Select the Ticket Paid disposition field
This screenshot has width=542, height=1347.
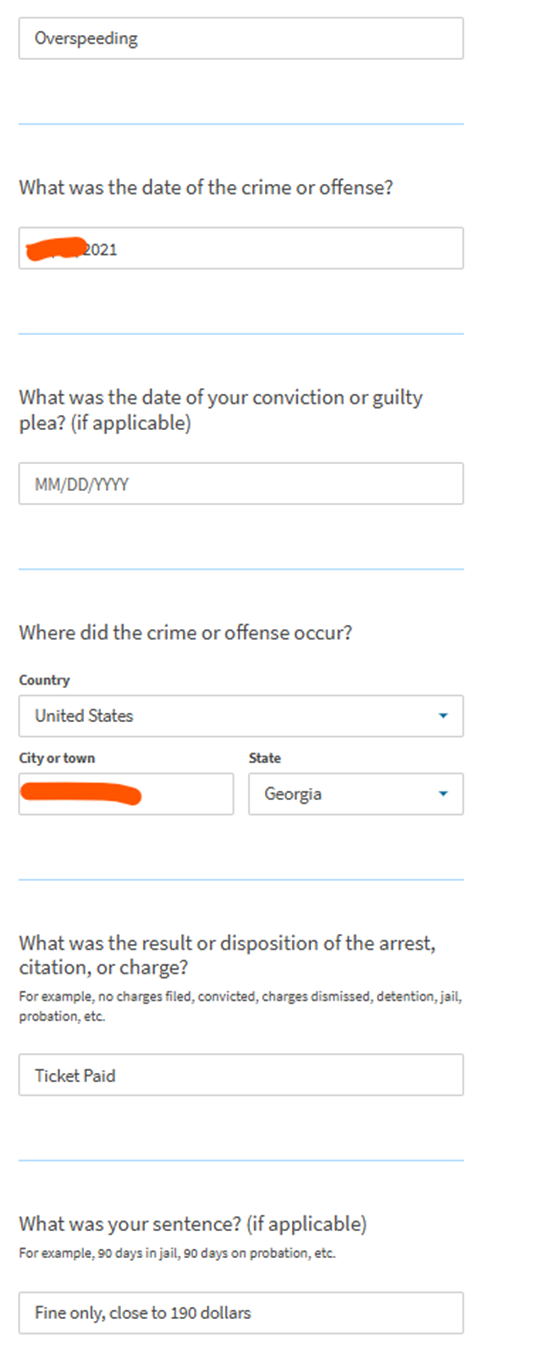pos(241,1075)
